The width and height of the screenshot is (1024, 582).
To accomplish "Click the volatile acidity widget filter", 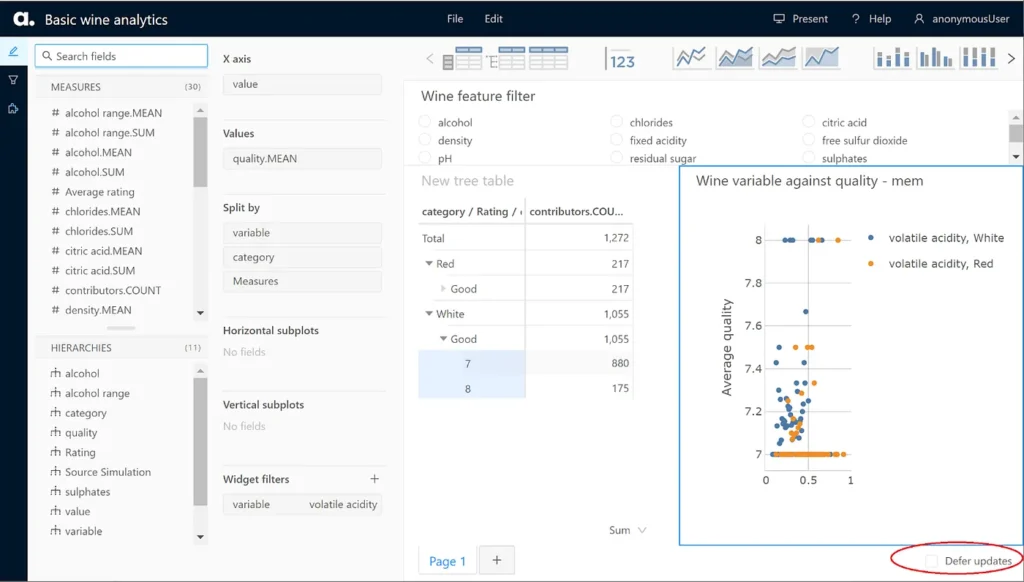I will coord(302,504).
